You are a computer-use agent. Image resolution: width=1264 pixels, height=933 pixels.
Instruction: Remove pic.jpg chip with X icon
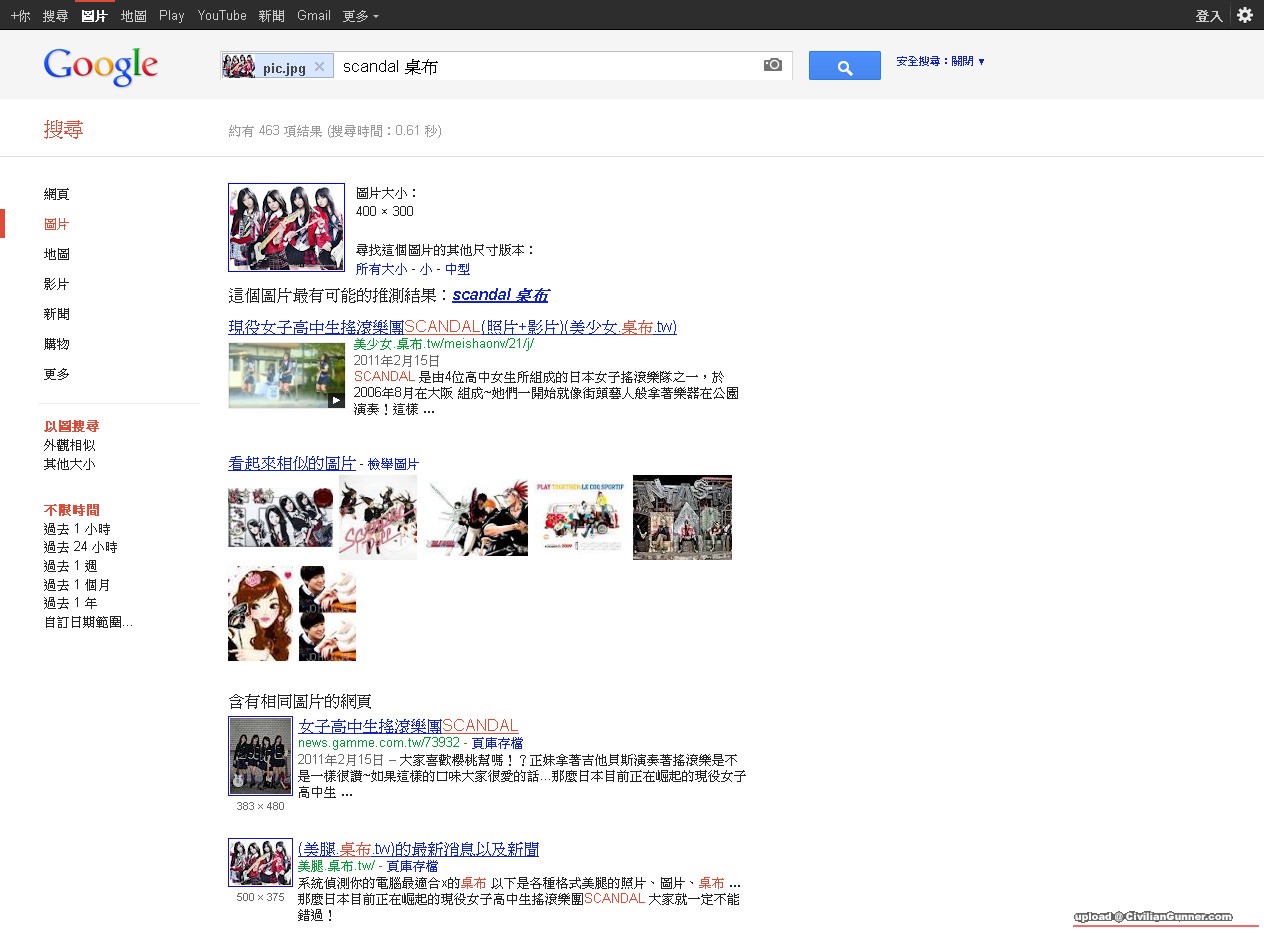coord(319,67)
